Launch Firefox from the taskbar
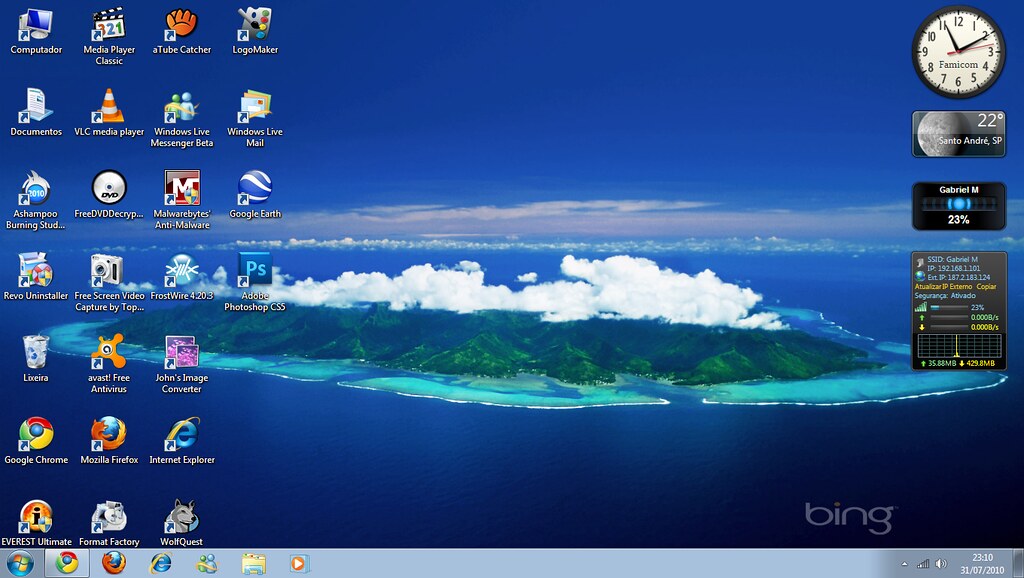1024x578 pixels. tap(114, 563)
